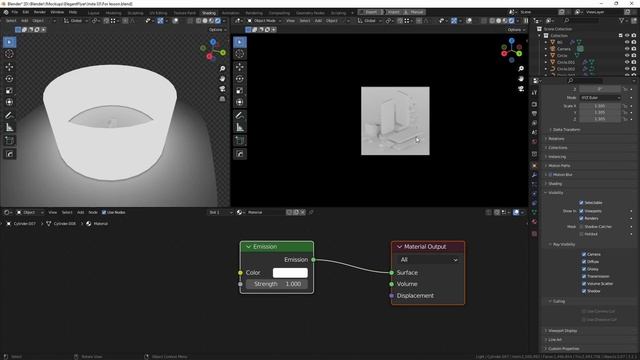Toggle Ray Visibility Glossy checkbox

[584, 269]
